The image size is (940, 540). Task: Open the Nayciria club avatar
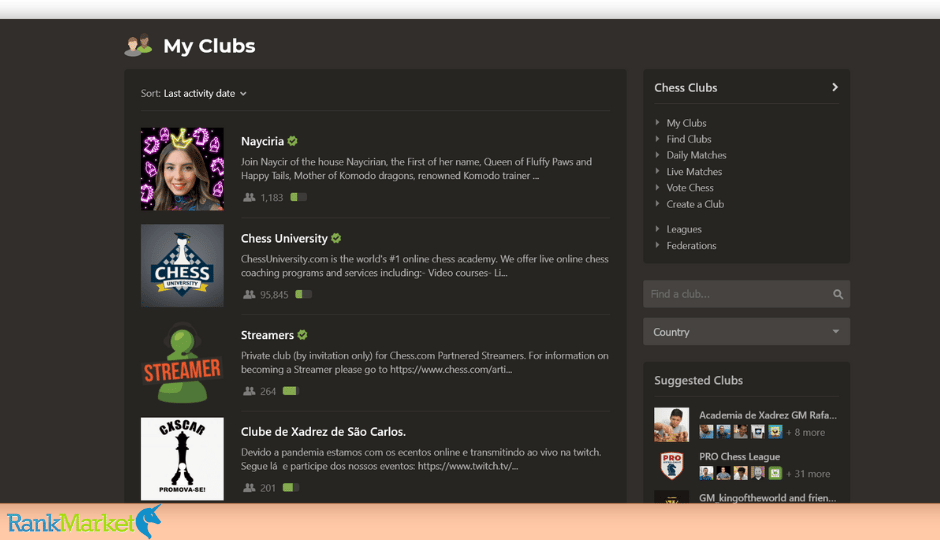point(182,168)
